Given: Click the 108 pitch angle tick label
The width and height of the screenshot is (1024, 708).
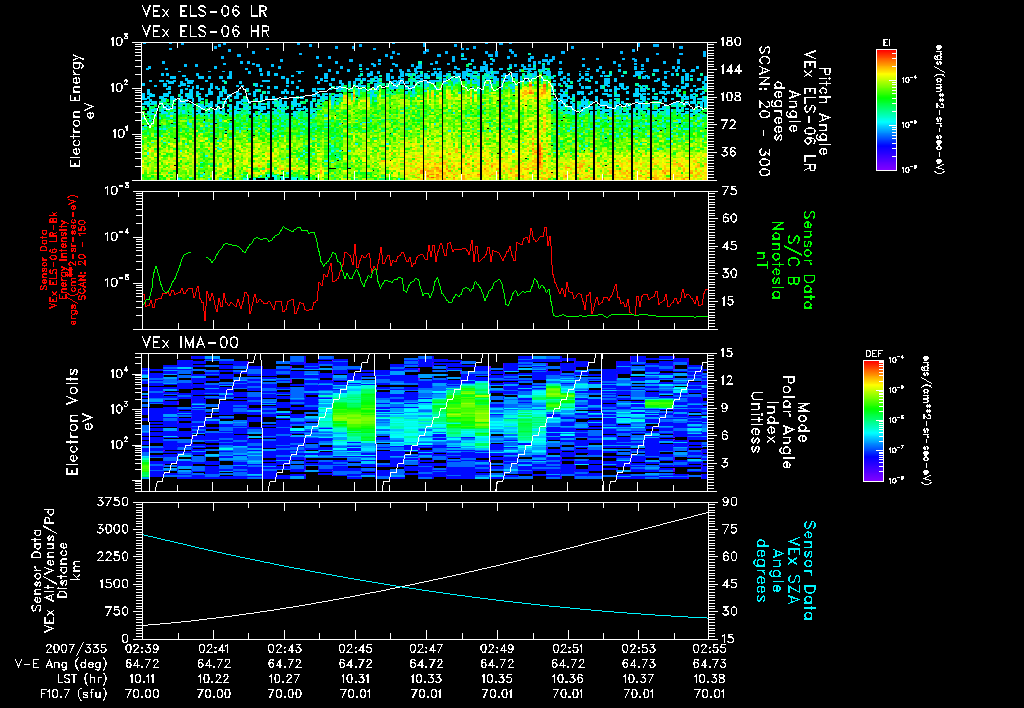Looking at the screenshot, I should click(730, 97).
